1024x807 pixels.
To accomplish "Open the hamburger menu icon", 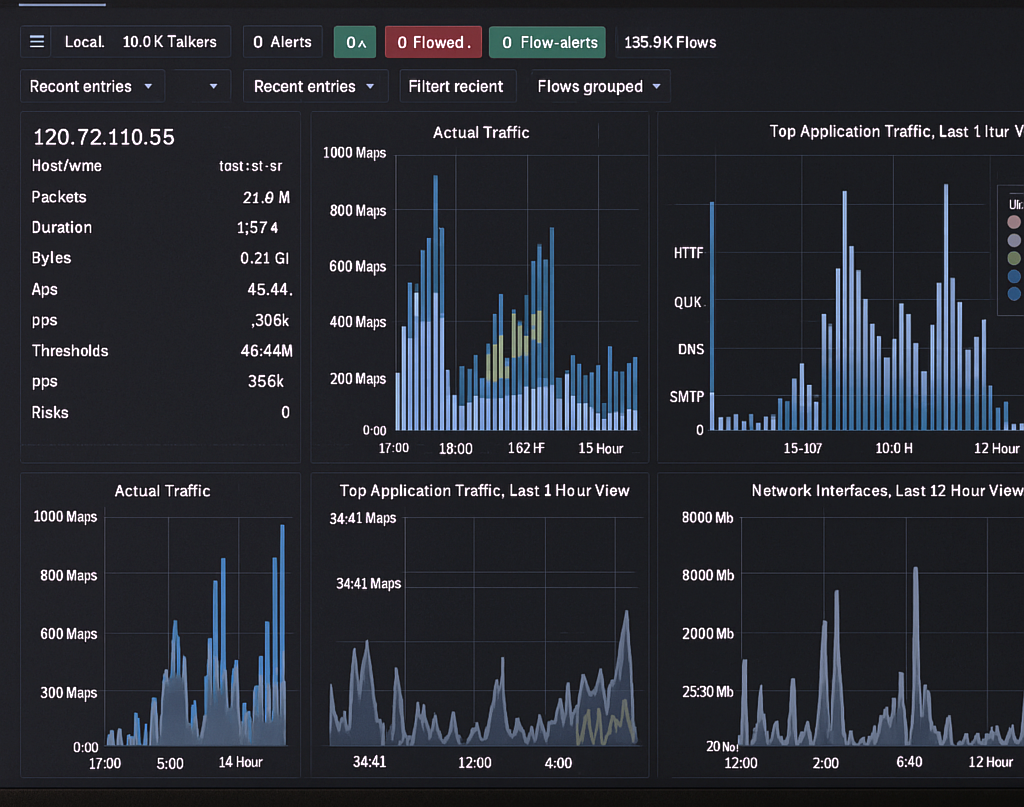I will (37, 42).
